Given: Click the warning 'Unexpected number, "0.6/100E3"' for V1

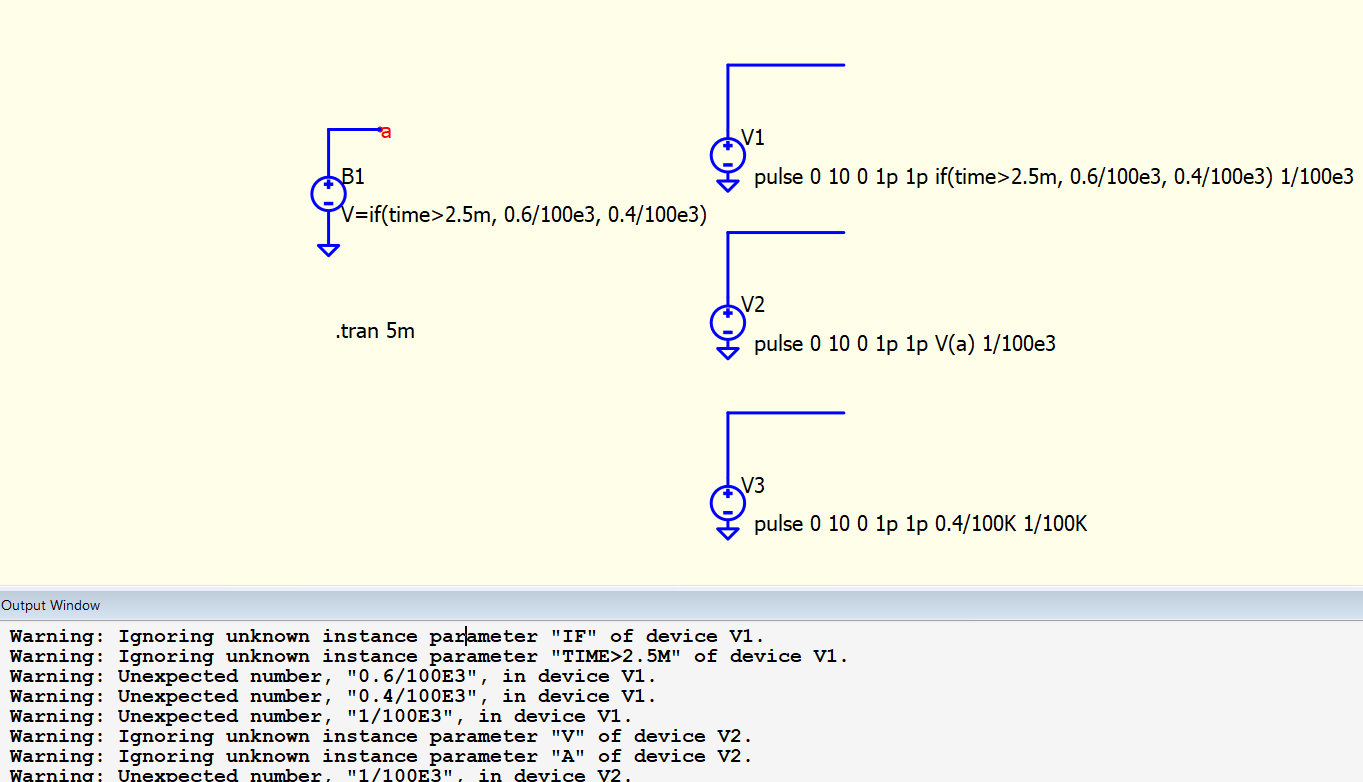Looking at the screenshot, I should point(333,676).
